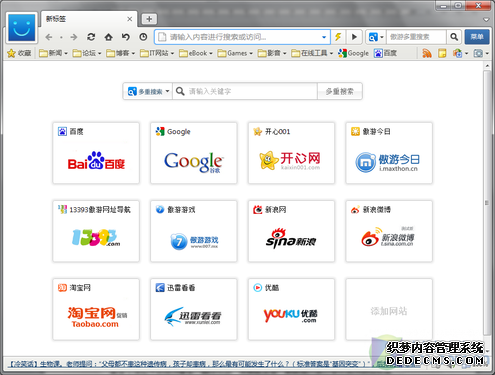495x375 pixels.
Task: Click the vertical scrollbar thumb
Action: 487,203
